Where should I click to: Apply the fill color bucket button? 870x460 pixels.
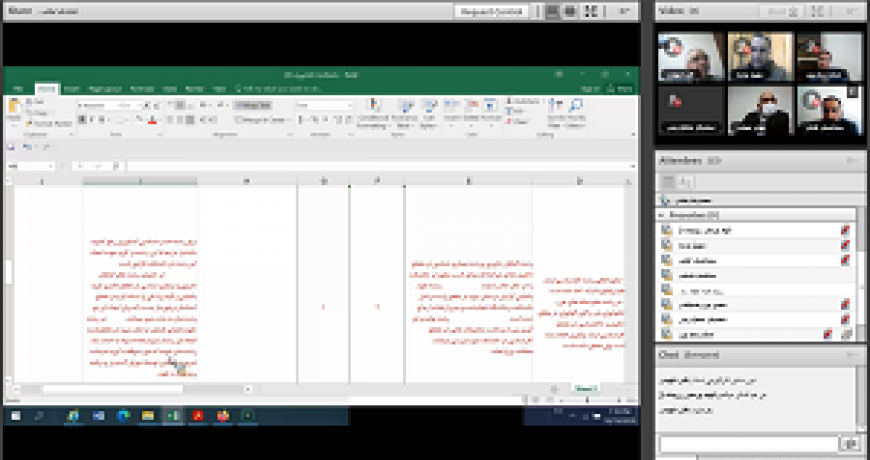pyautogui.click(x=139, y=120)
